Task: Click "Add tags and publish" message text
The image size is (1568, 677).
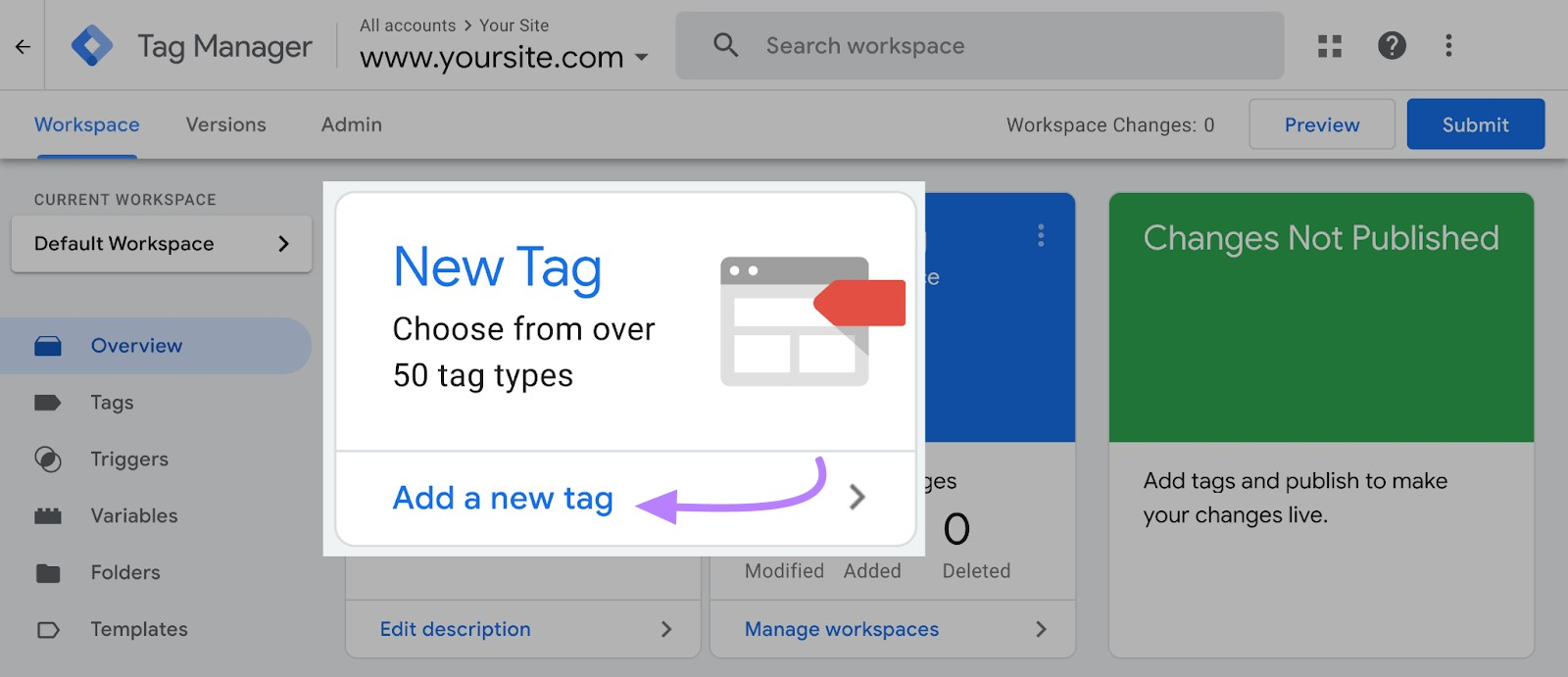Action: [x=1296, y=498]
